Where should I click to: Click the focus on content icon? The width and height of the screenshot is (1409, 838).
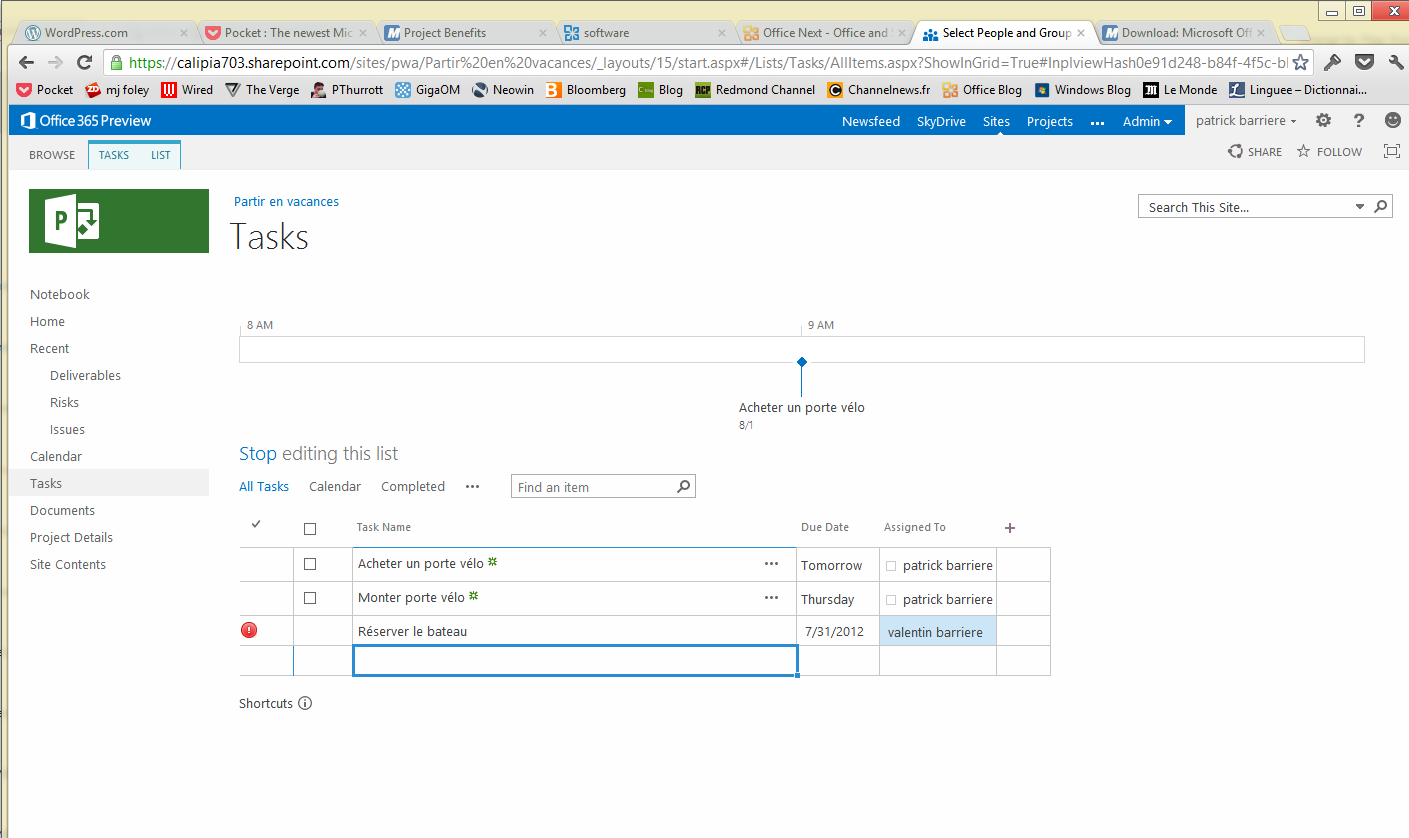click(x=1391, y=152)
